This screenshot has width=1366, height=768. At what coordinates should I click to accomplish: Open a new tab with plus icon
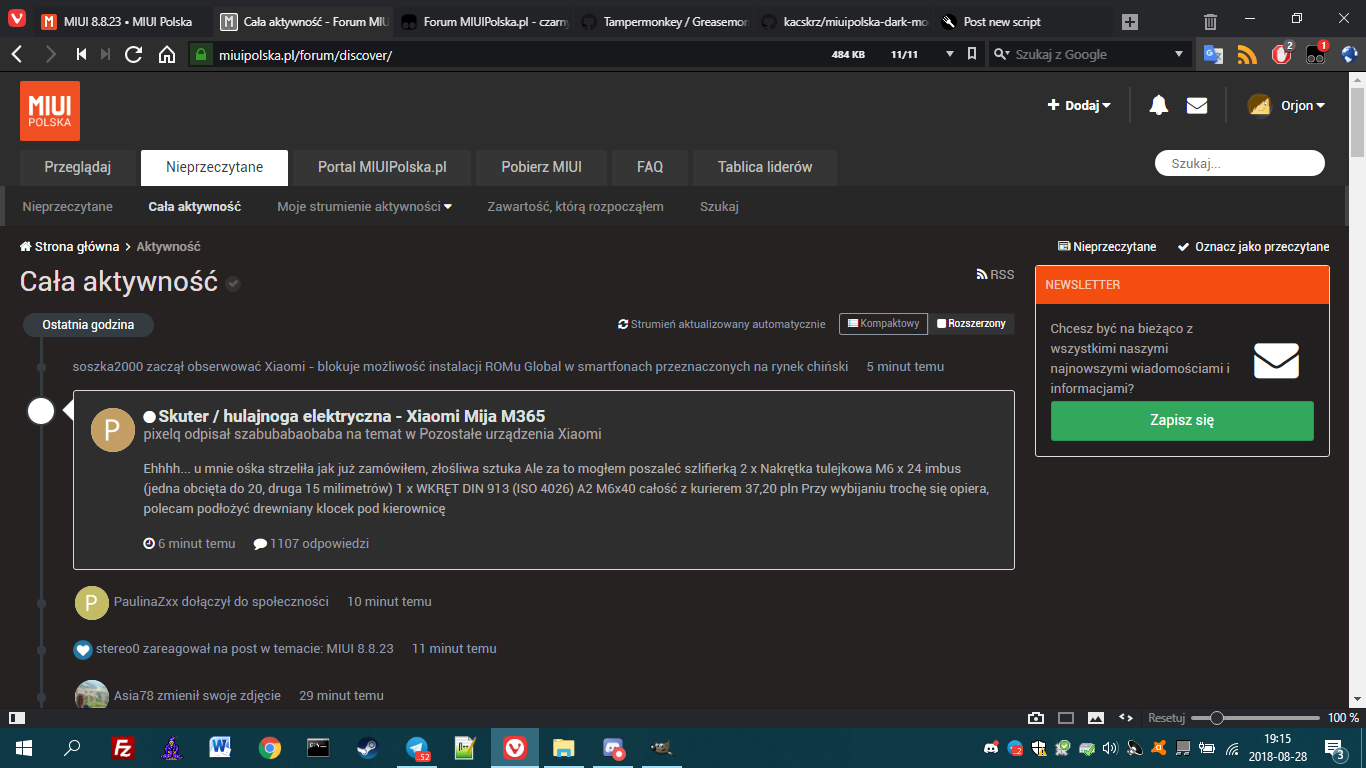[x=1130, y=21]
